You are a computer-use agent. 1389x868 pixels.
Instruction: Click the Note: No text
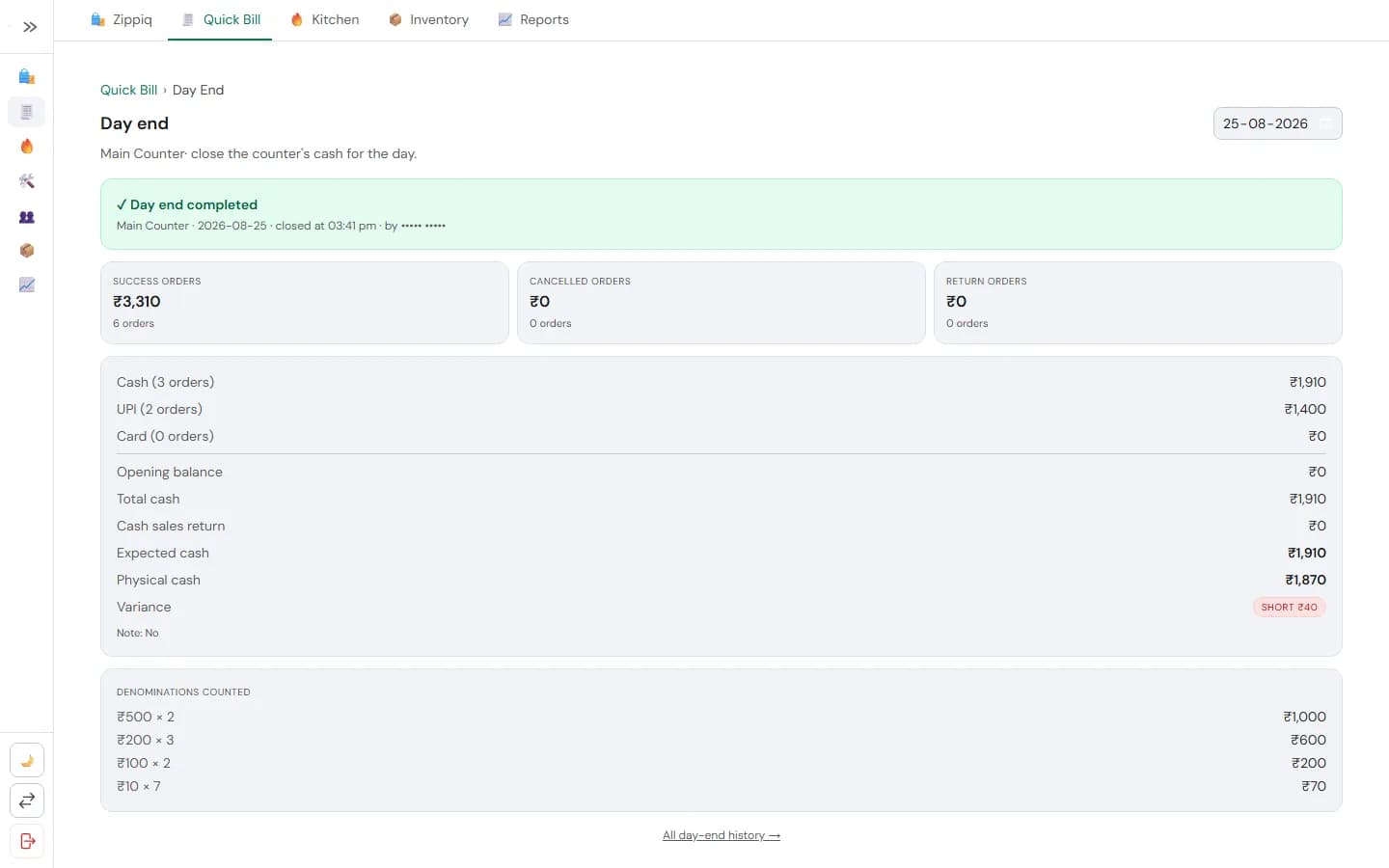pos(138,633)
